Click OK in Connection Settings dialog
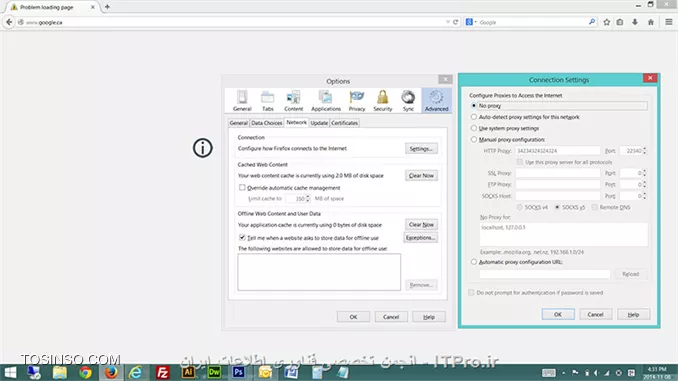The height and width of the screenshot is (381, 678). [558, 314]
